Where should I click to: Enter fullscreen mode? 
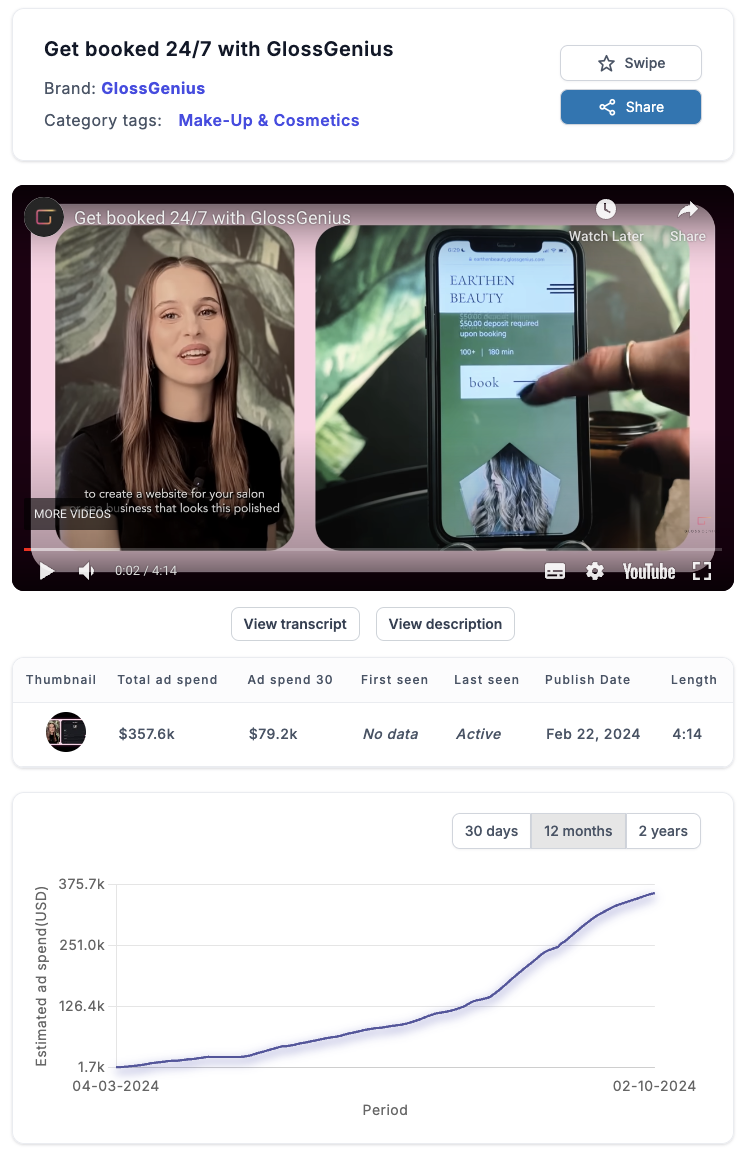(702, 571)
